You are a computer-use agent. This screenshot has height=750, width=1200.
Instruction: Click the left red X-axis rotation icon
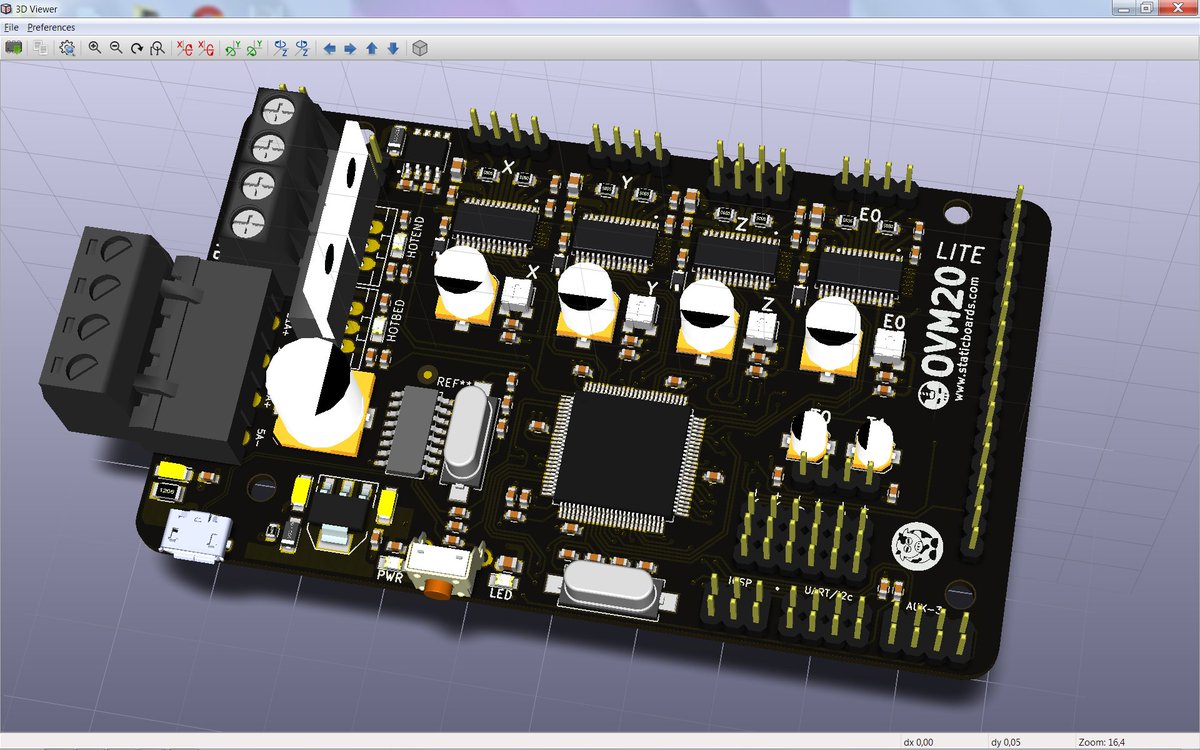pos(185,47)
